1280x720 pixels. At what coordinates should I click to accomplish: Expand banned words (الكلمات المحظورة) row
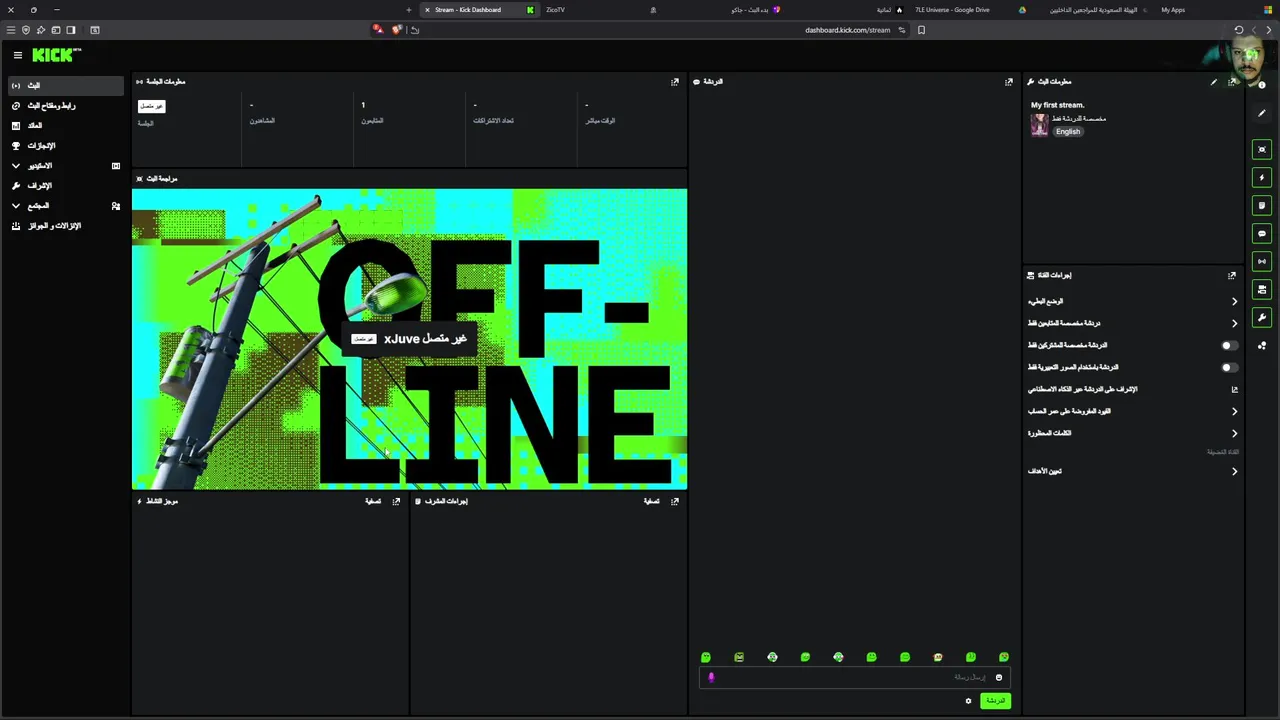[1133, 433]
